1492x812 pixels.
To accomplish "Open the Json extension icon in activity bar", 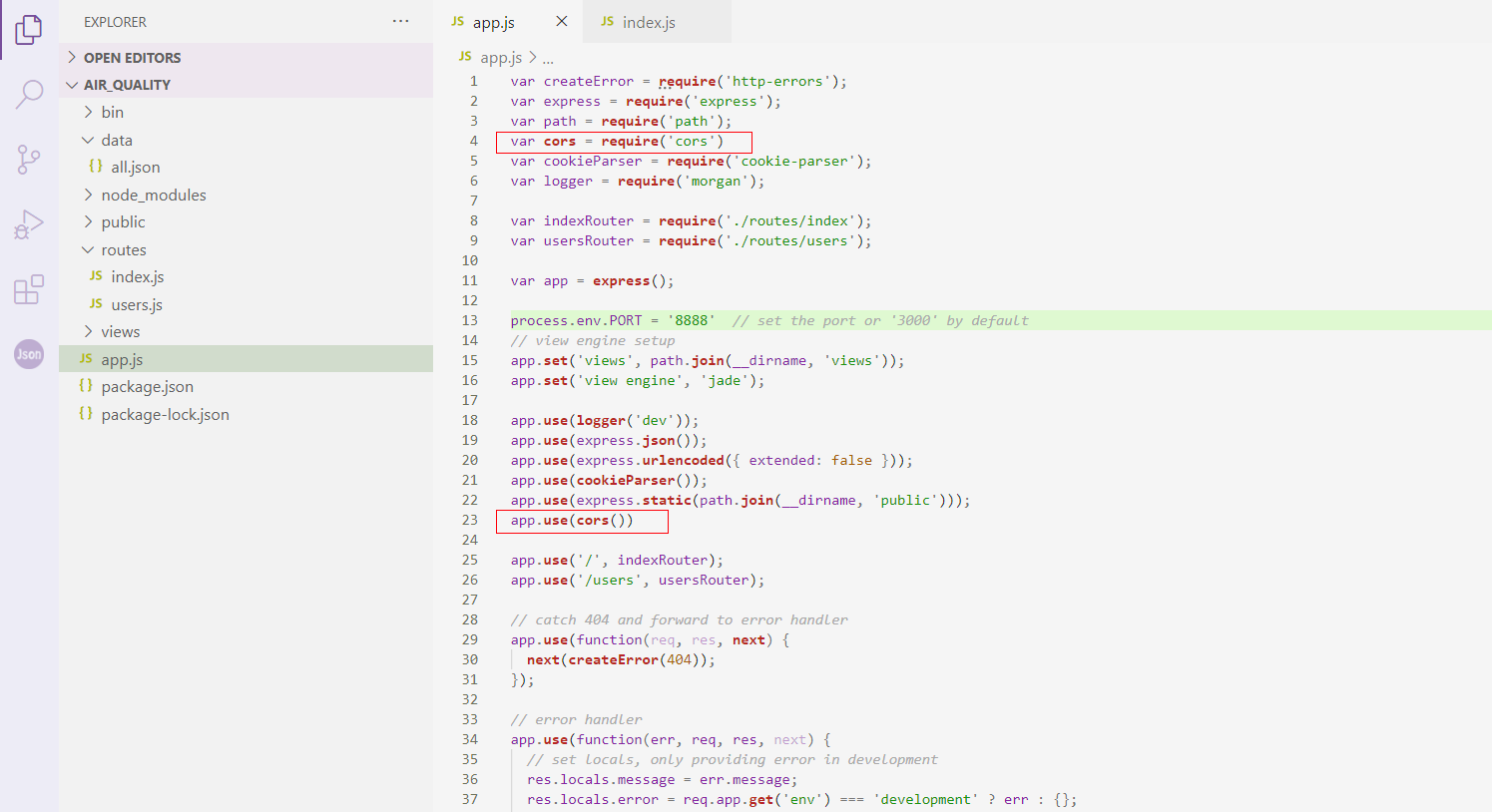I will 29,354.
